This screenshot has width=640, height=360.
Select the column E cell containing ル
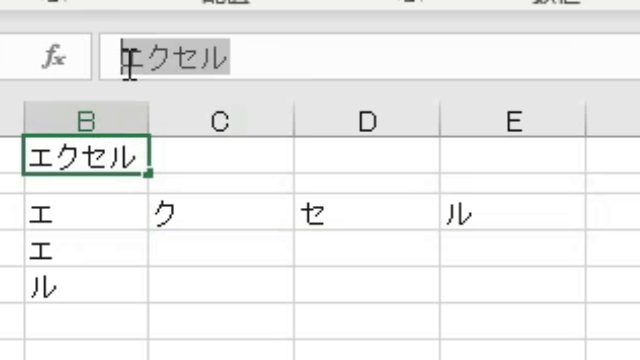click(x=513, y=212)
